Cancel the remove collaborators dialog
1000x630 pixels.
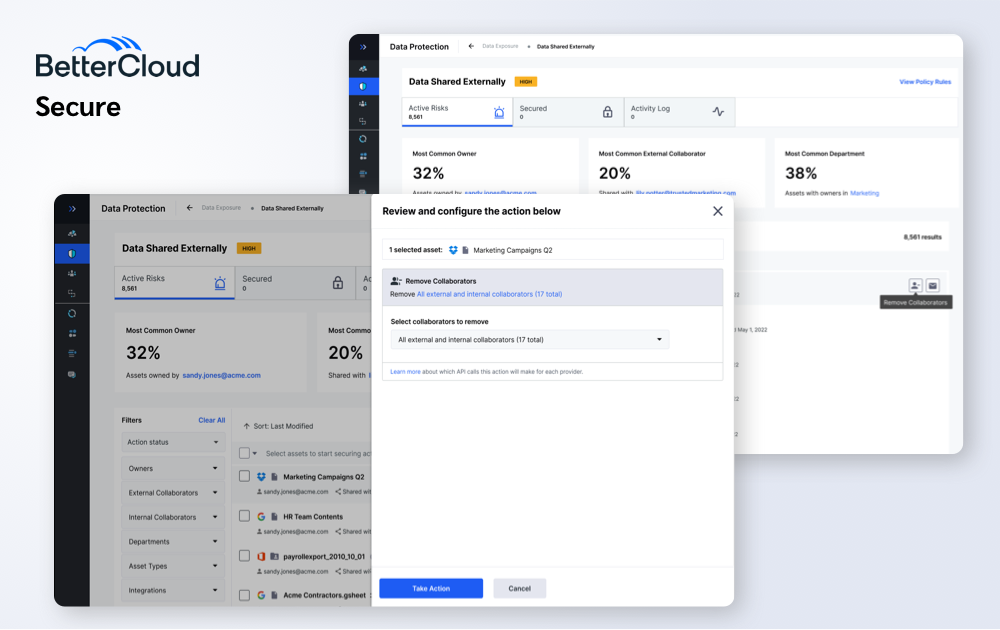pos(520,589)
